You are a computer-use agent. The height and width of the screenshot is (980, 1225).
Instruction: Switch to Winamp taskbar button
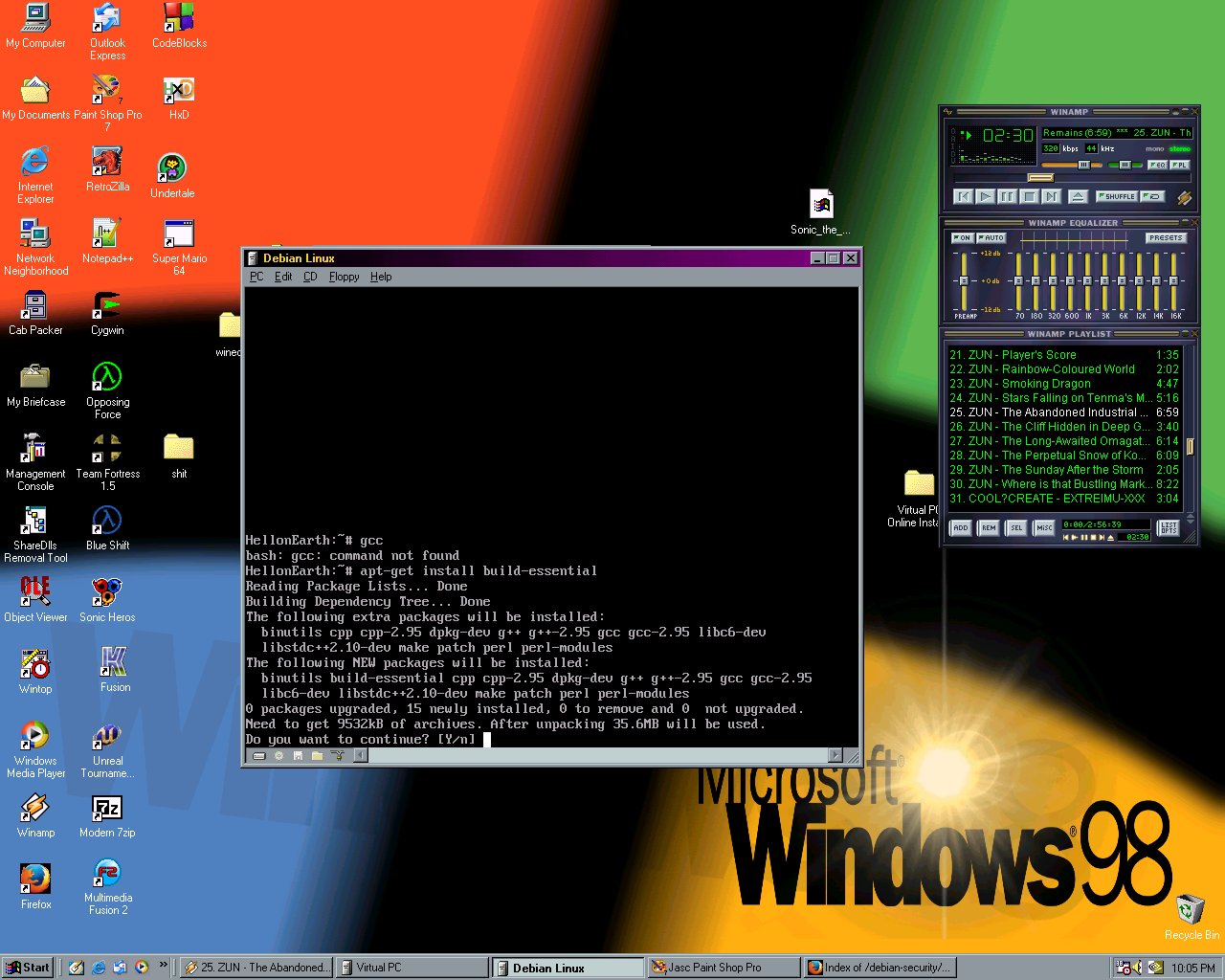point(256,968)
